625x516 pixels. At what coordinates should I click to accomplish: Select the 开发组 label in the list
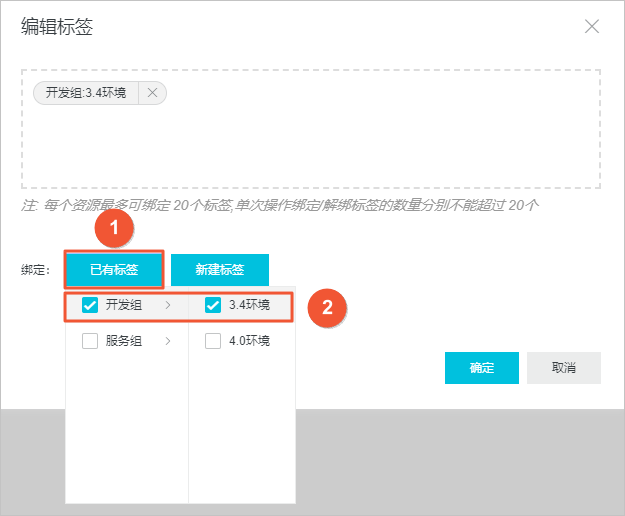click(x=124, y=305)
